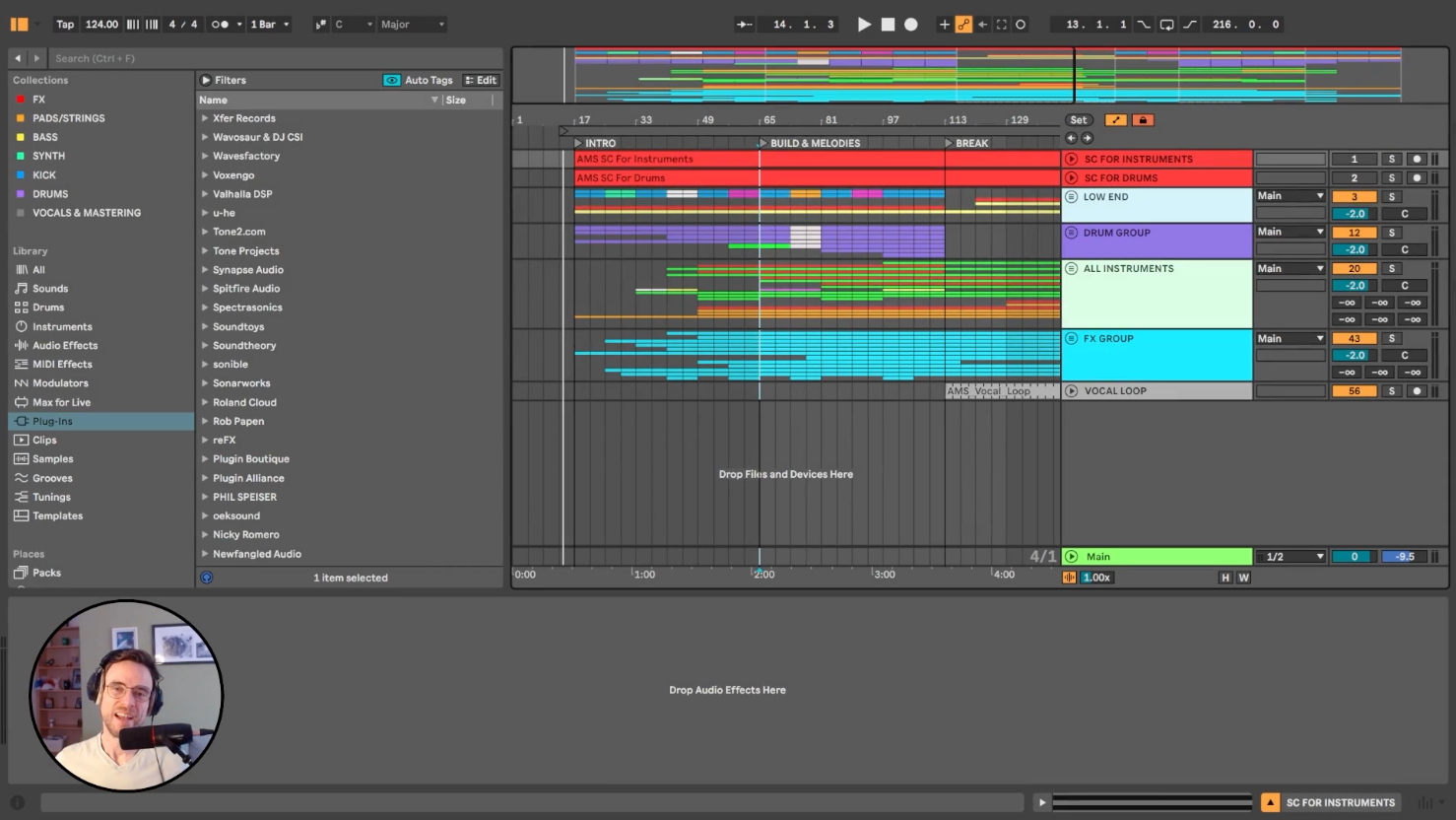Click the Set locator button
This screenshot has height=820, width=1456.
click(1079, 120)
